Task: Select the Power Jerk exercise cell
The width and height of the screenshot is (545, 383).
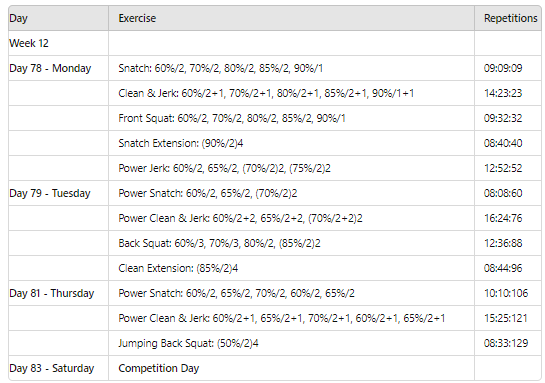Action: coord(291,168)
